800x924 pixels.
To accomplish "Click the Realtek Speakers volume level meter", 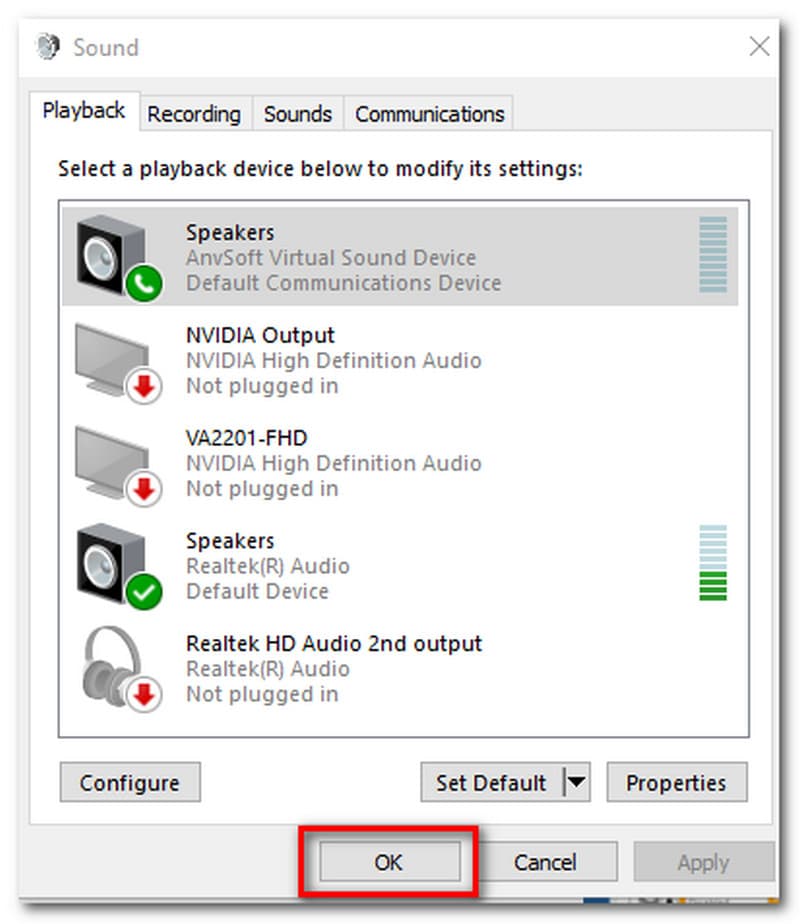I will (x=713, y=563).
